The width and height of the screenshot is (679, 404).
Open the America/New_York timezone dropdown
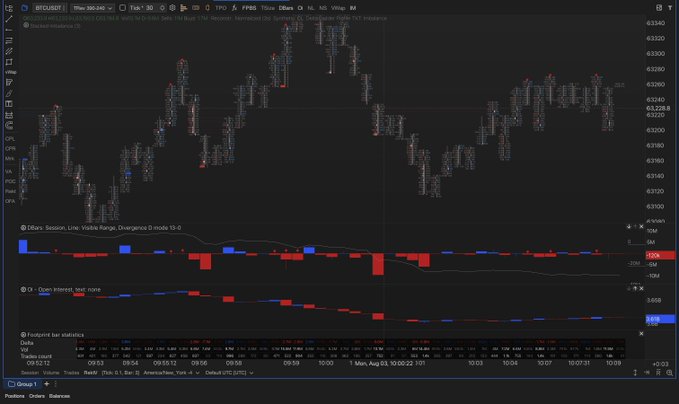[171, 373]
